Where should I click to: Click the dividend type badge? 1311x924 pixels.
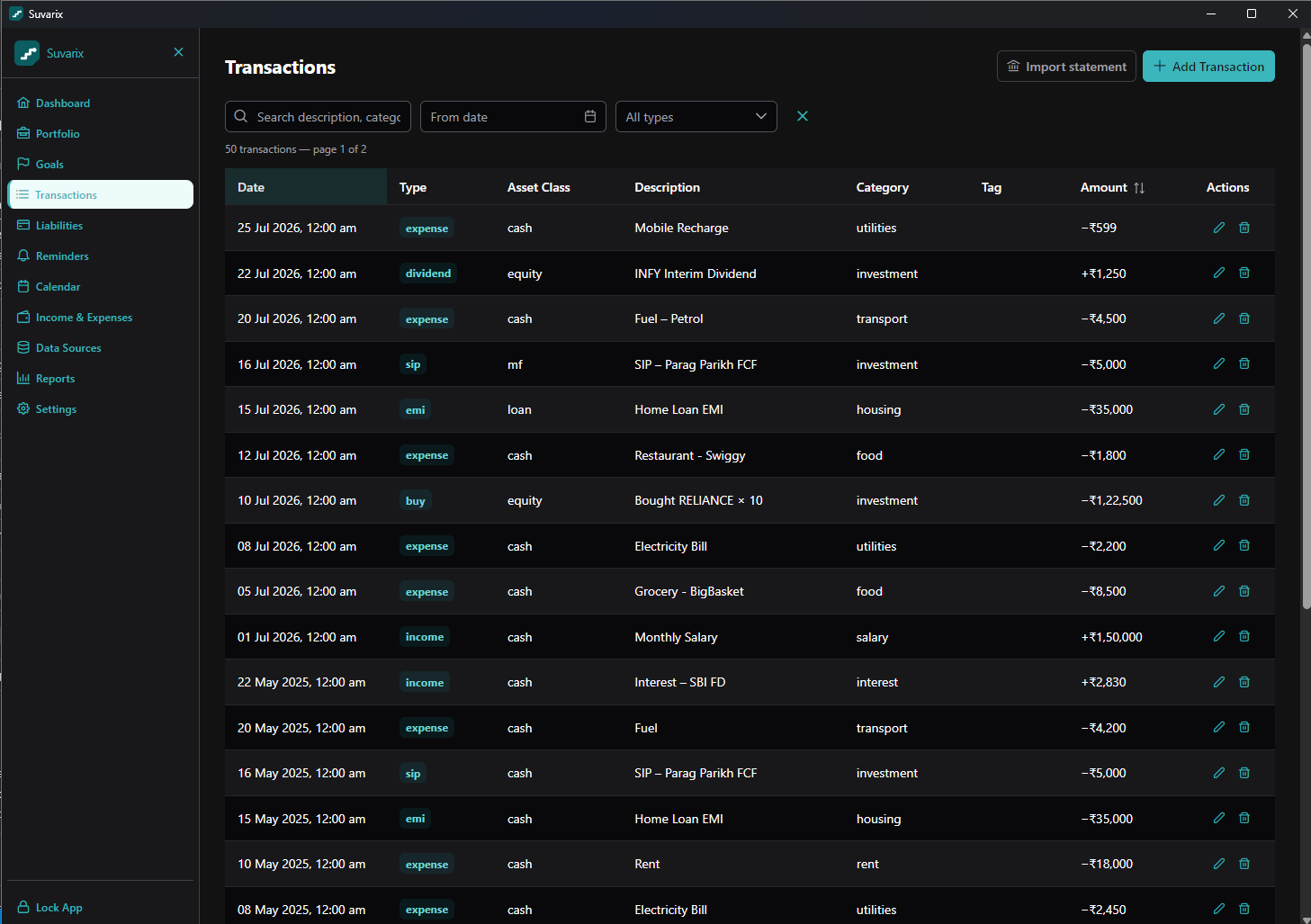(428, 274)
